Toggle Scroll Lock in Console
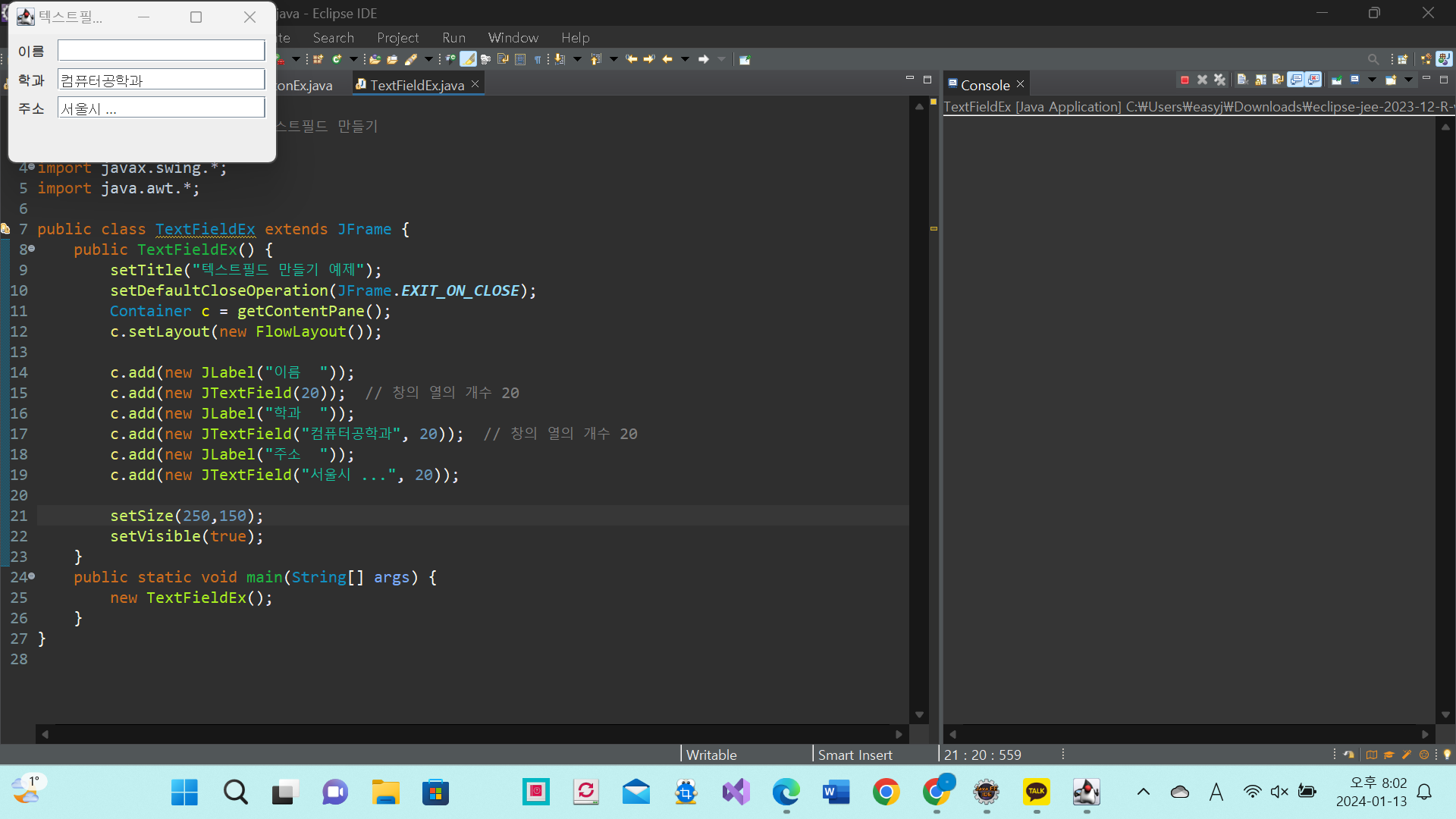This screenshot has width=1456, height=819. pos(1260,80)
